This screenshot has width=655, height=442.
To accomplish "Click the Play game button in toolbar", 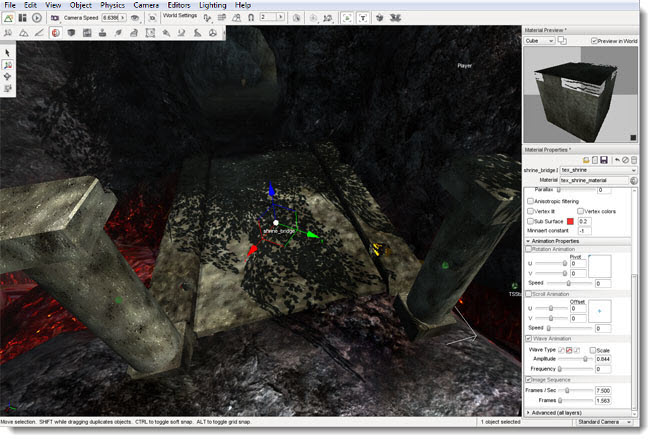I will 37,18.
